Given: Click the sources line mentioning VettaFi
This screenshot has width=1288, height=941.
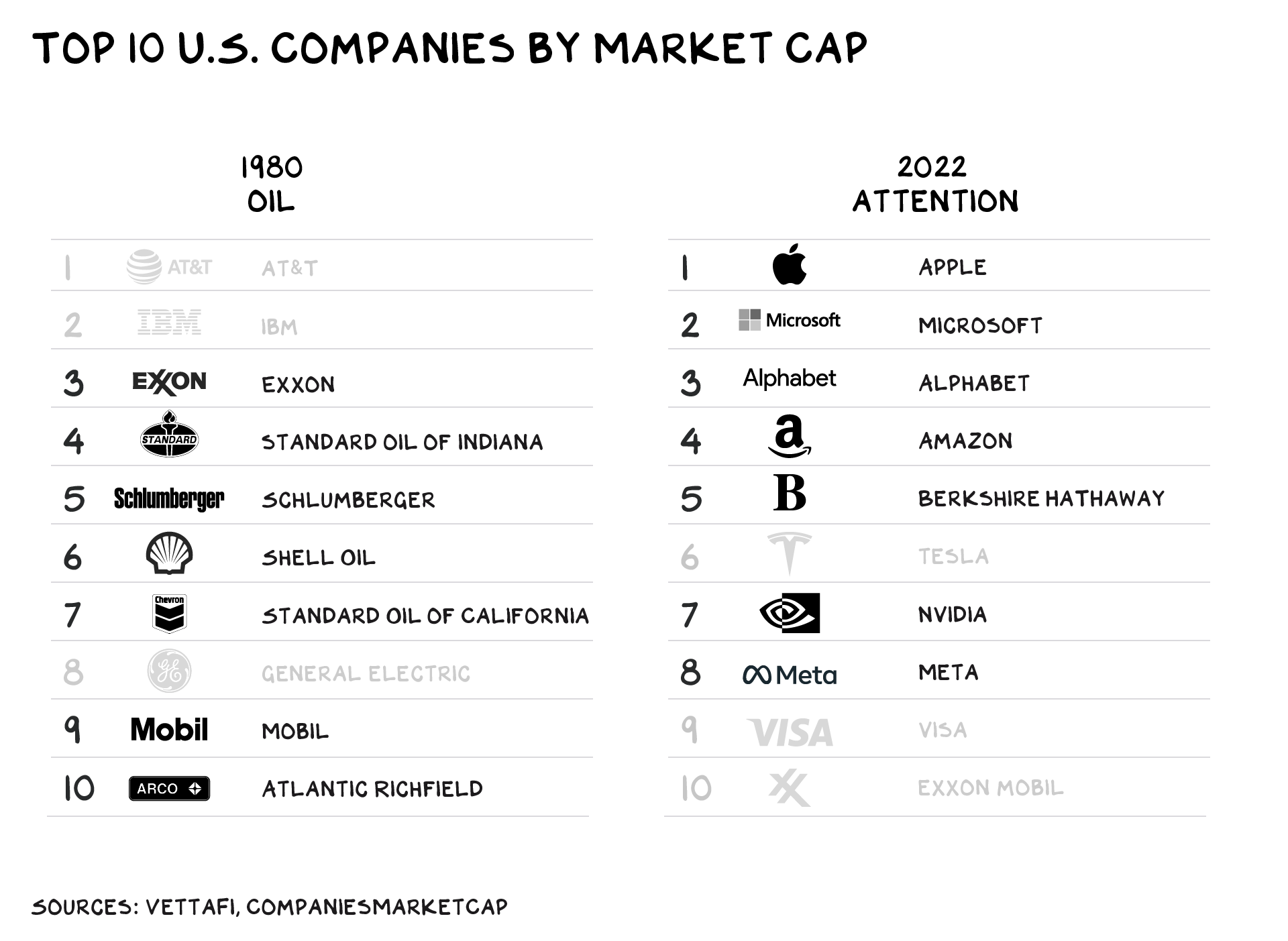Looking at the screenshot, I should point(270,907).
